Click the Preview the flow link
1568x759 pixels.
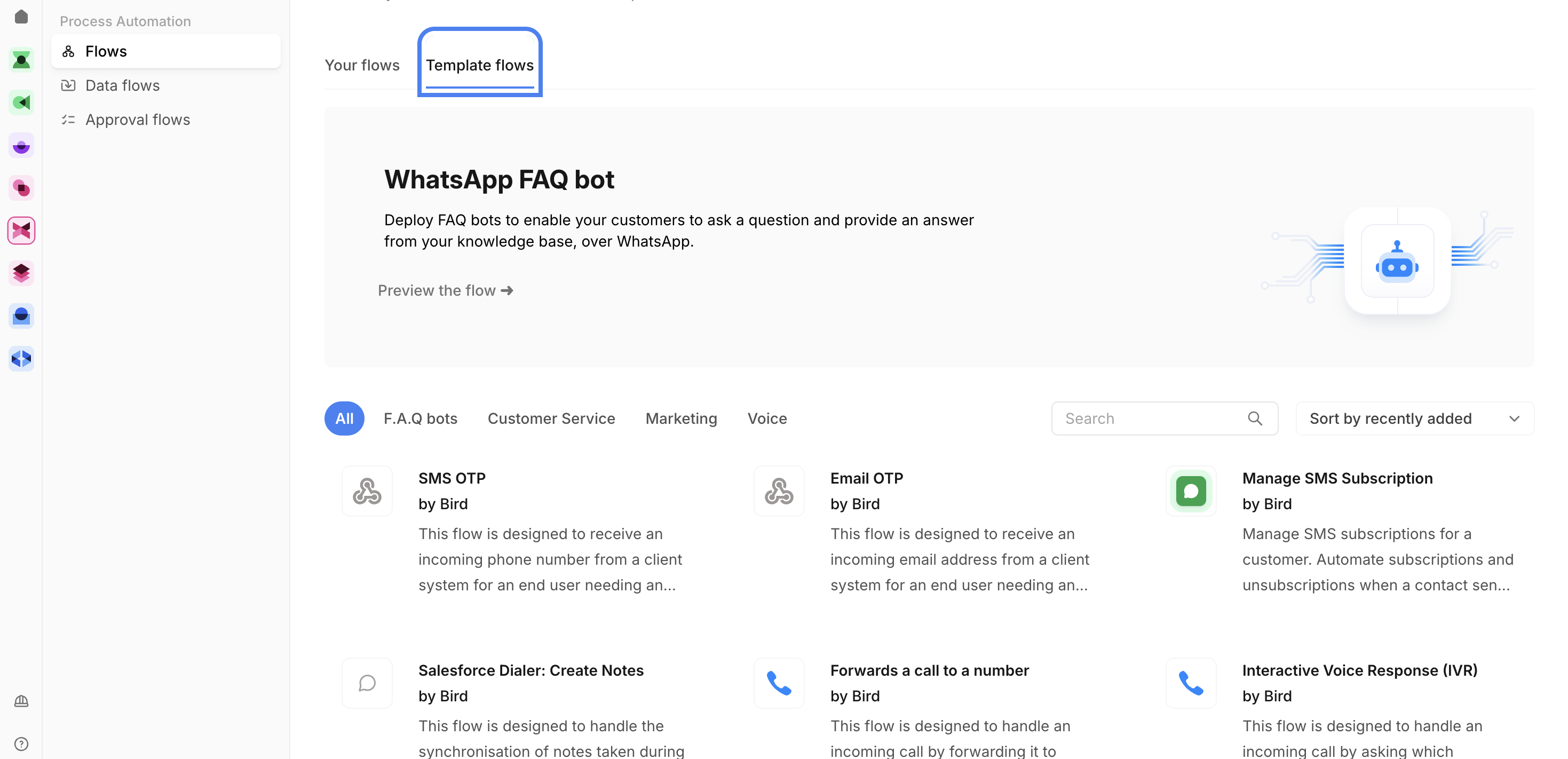tap(445, 290)
